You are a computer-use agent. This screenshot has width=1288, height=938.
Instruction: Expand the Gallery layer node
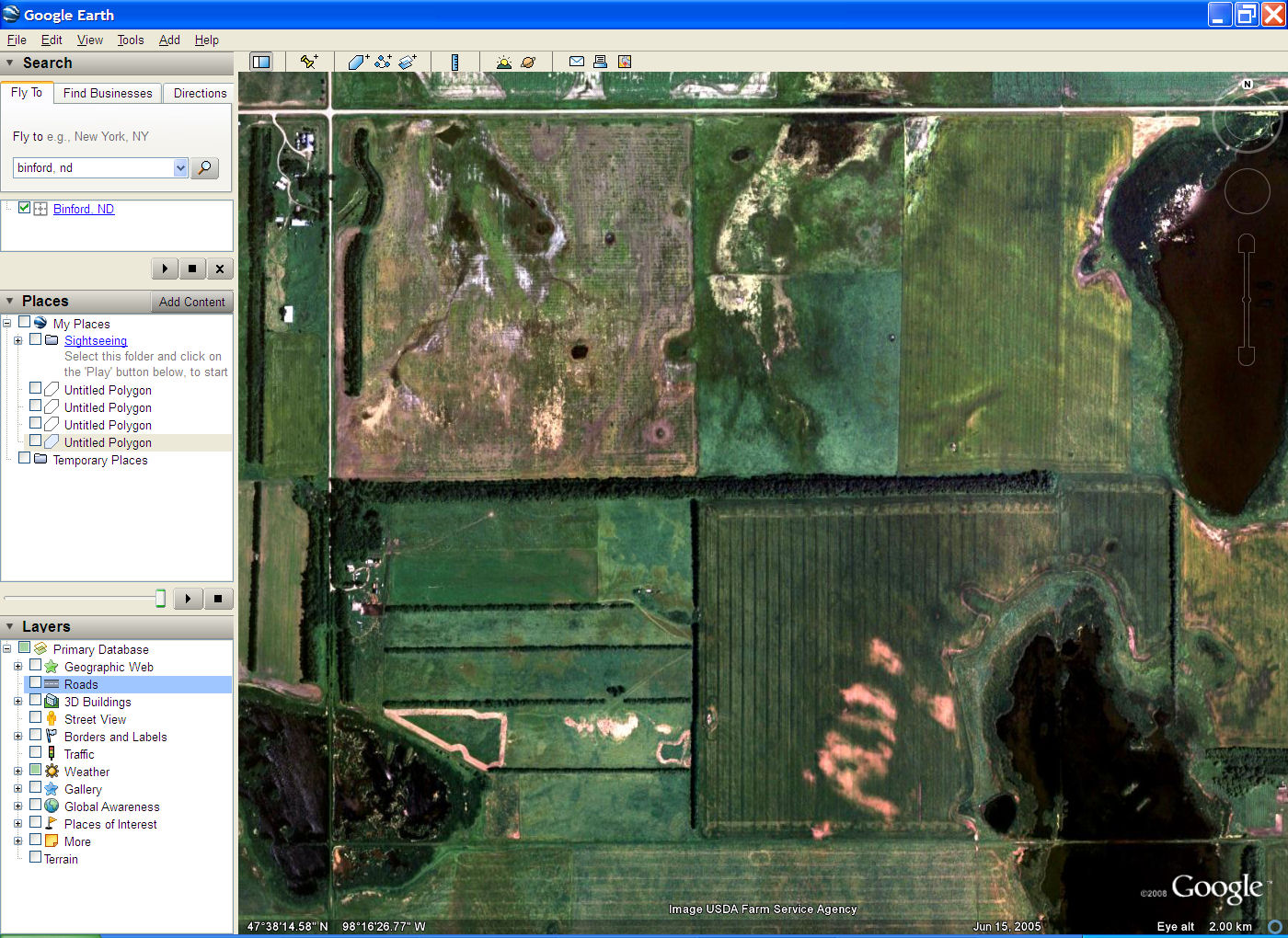(x=17, y=789)
